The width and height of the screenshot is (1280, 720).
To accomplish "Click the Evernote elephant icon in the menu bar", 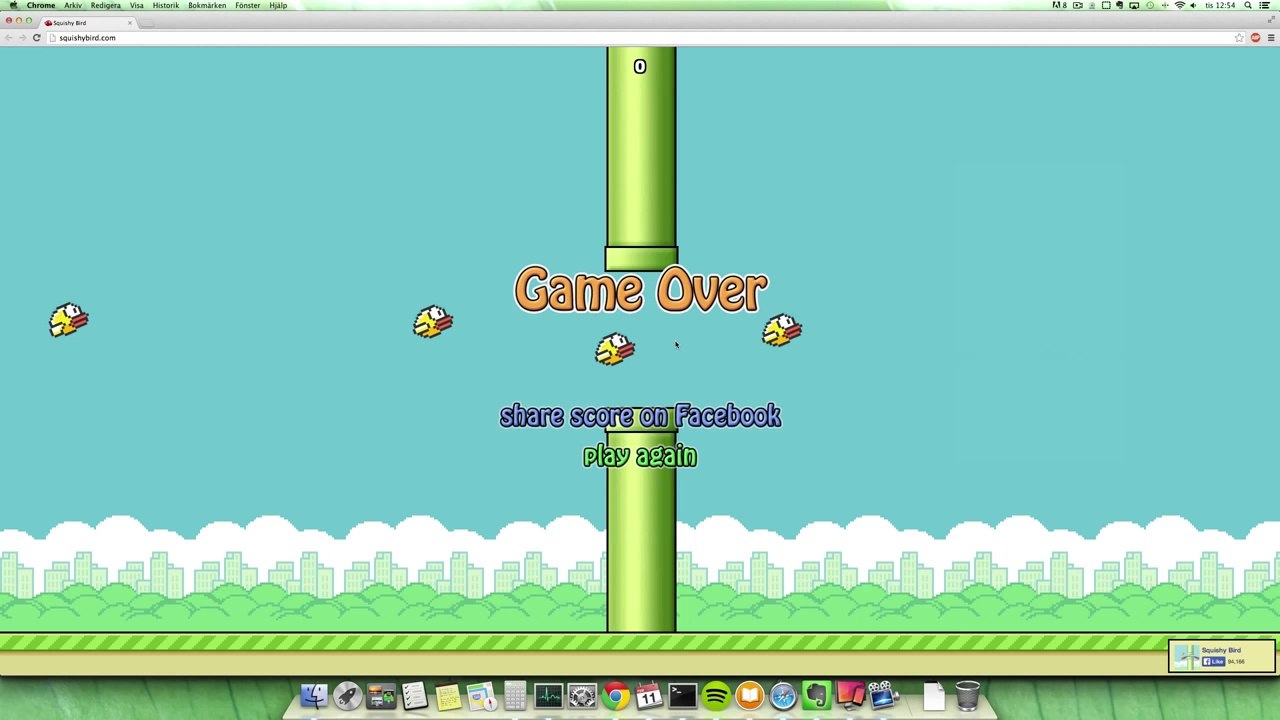I will pyautogui.click(x=1120, y=5).
